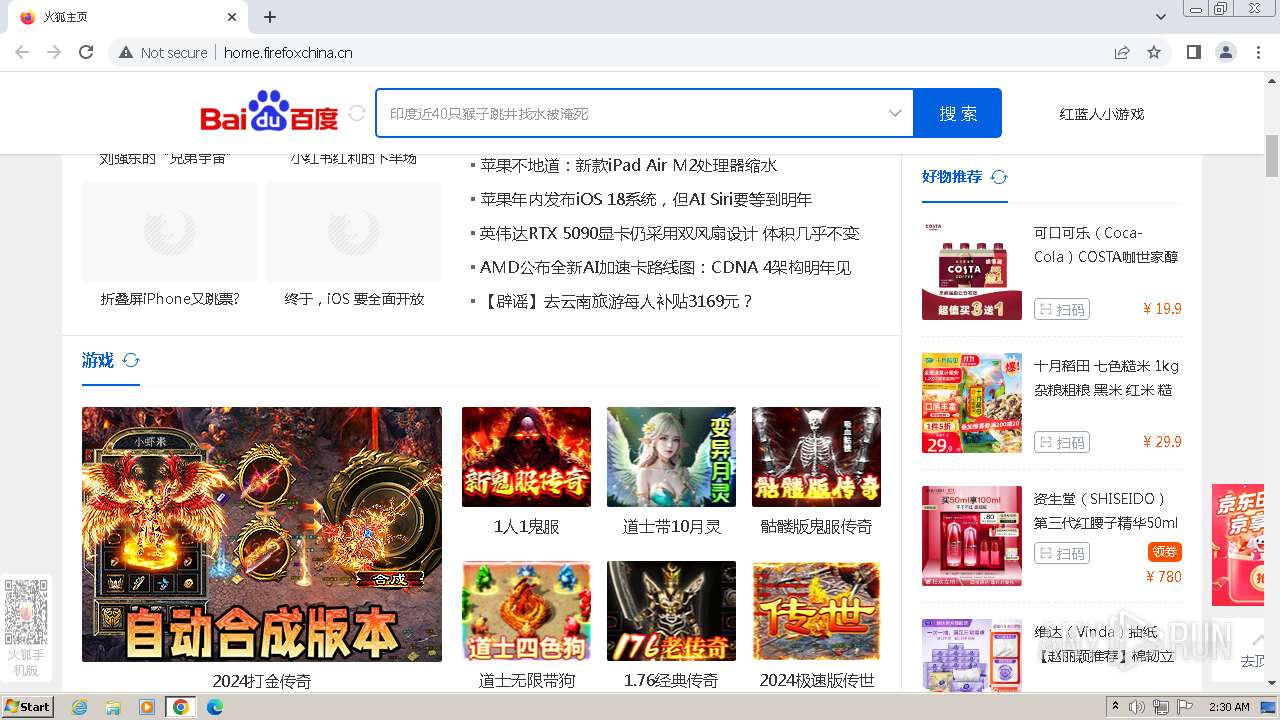1280x720 pixels.
Task: Refresh the 好物推荐 section
Action: click(999, 177)
